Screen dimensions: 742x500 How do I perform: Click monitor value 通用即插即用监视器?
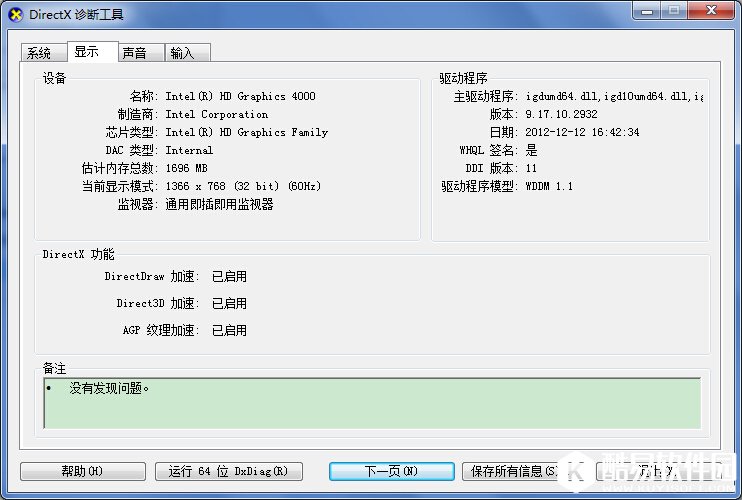220,204
